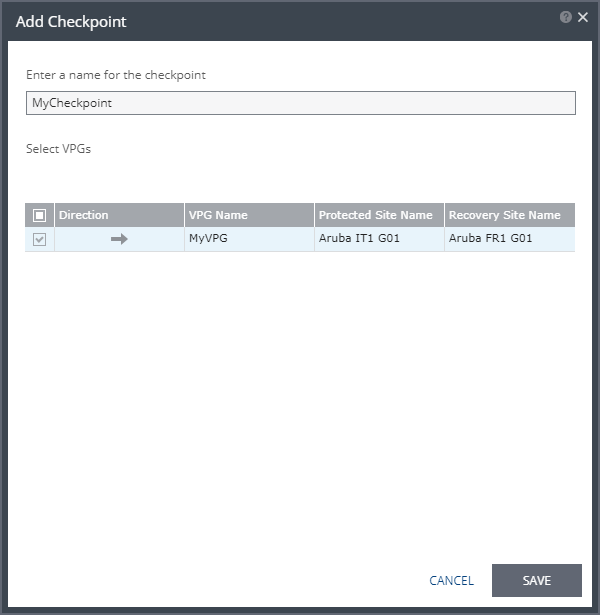Click the direction arrow icon for MyVPG
Screen dimensions: 600x615
[119, 239]
